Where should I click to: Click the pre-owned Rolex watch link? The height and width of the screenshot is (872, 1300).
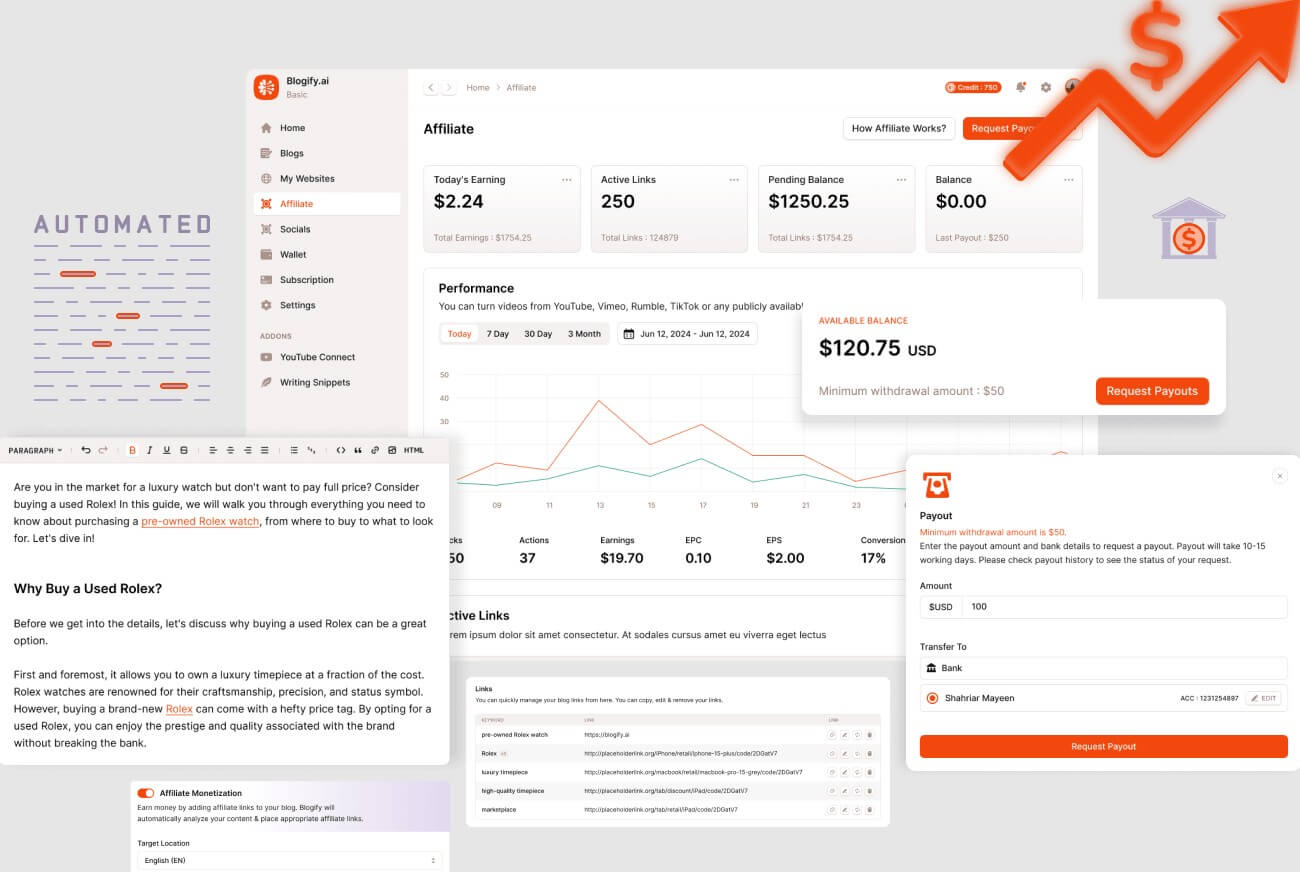tap(200, 521)
